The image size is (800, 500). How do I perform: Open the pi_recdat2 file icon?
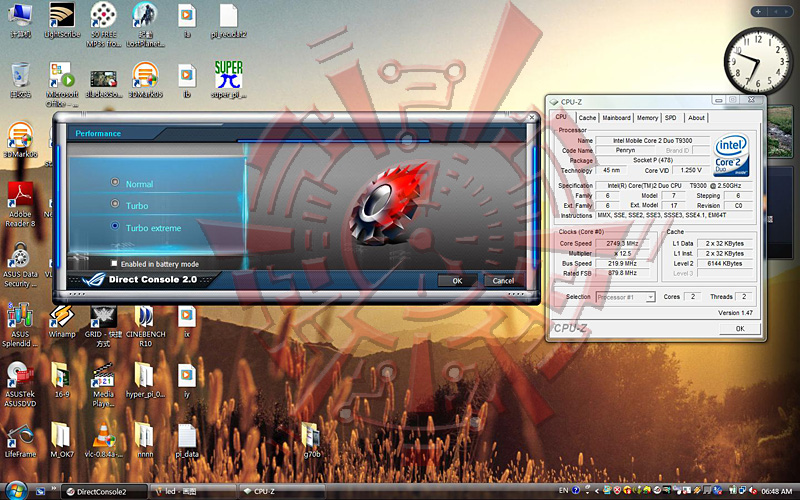pyautogui.click(x=228, y=21)
